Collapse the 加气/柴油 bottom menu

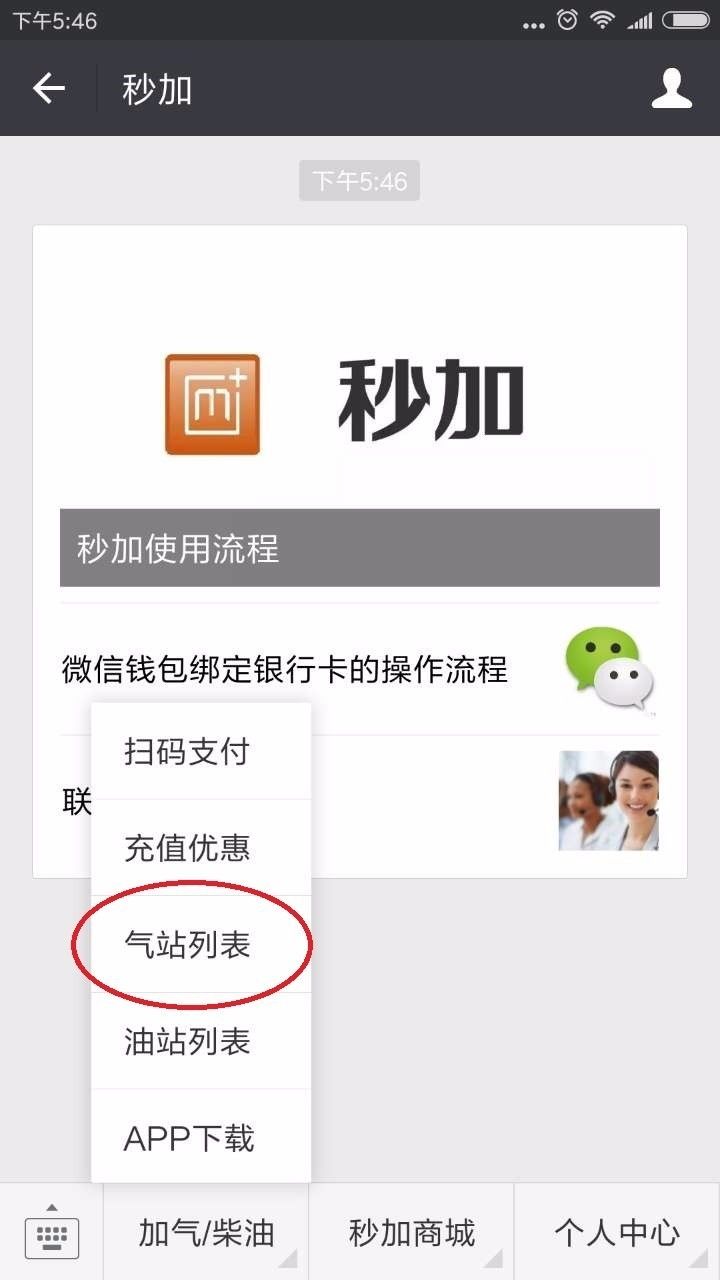point(206,1232)
